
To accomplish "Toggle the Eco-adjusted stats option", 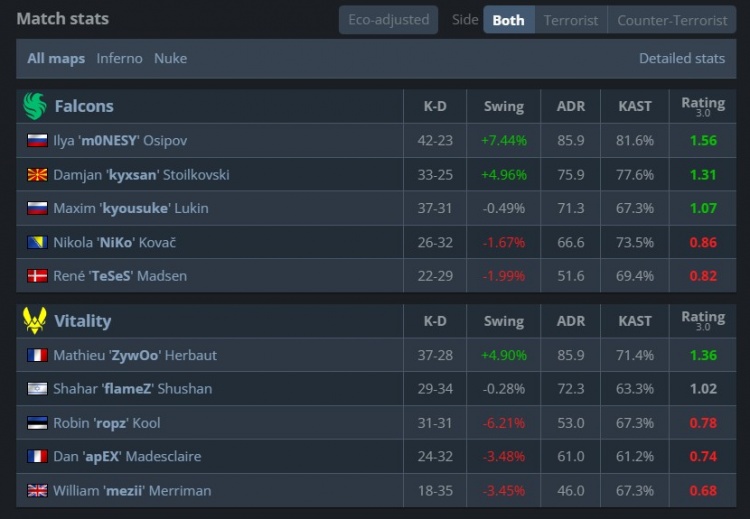I will 388,20.
